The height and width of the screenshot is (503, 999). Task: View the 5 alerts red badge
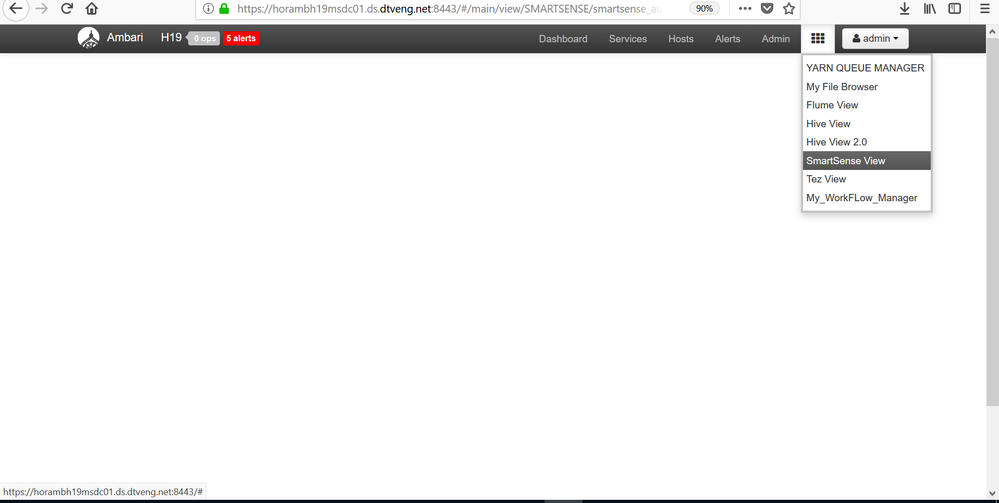point(241,39)
